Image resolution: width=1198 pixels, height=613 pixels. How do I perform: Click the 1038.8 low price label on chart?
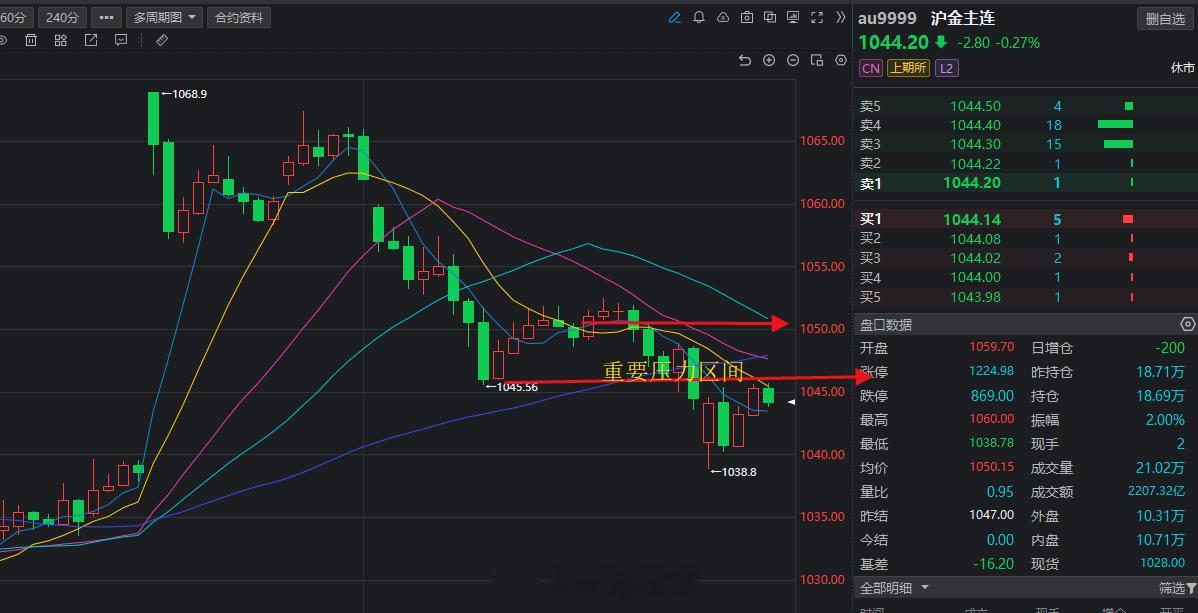pyautogui.click(x=739, y=472)
